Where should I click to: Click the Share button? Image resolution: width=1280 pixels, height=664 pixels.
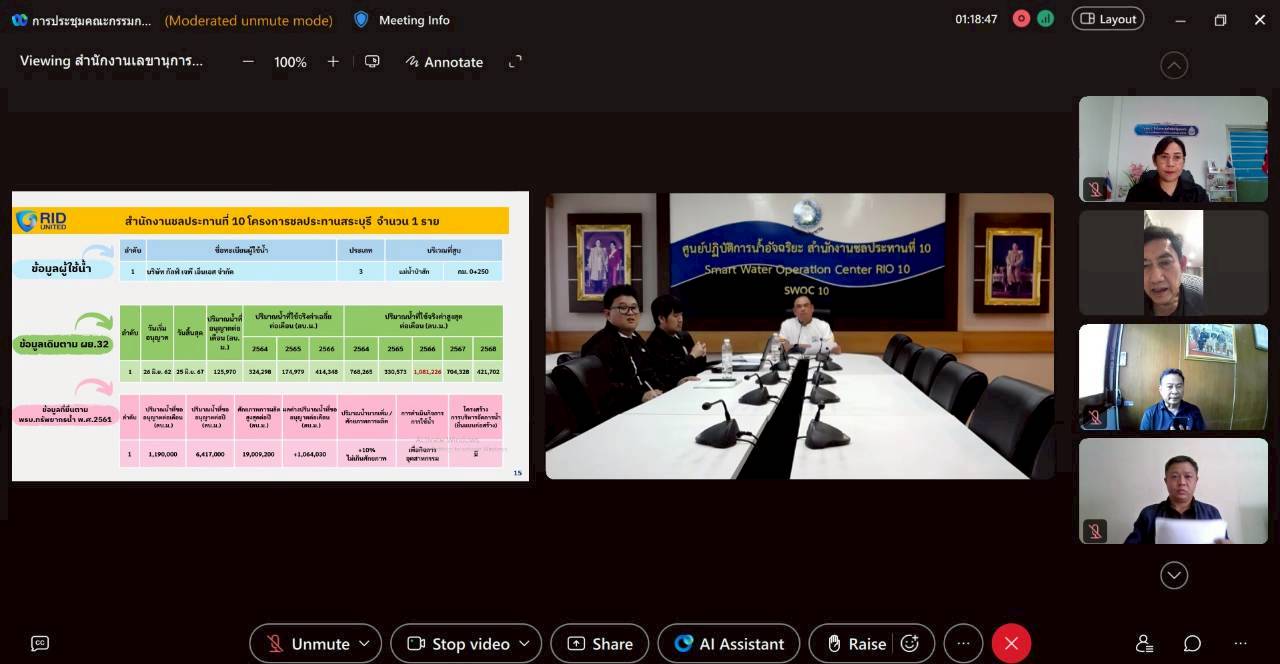[x=599, y=644]
